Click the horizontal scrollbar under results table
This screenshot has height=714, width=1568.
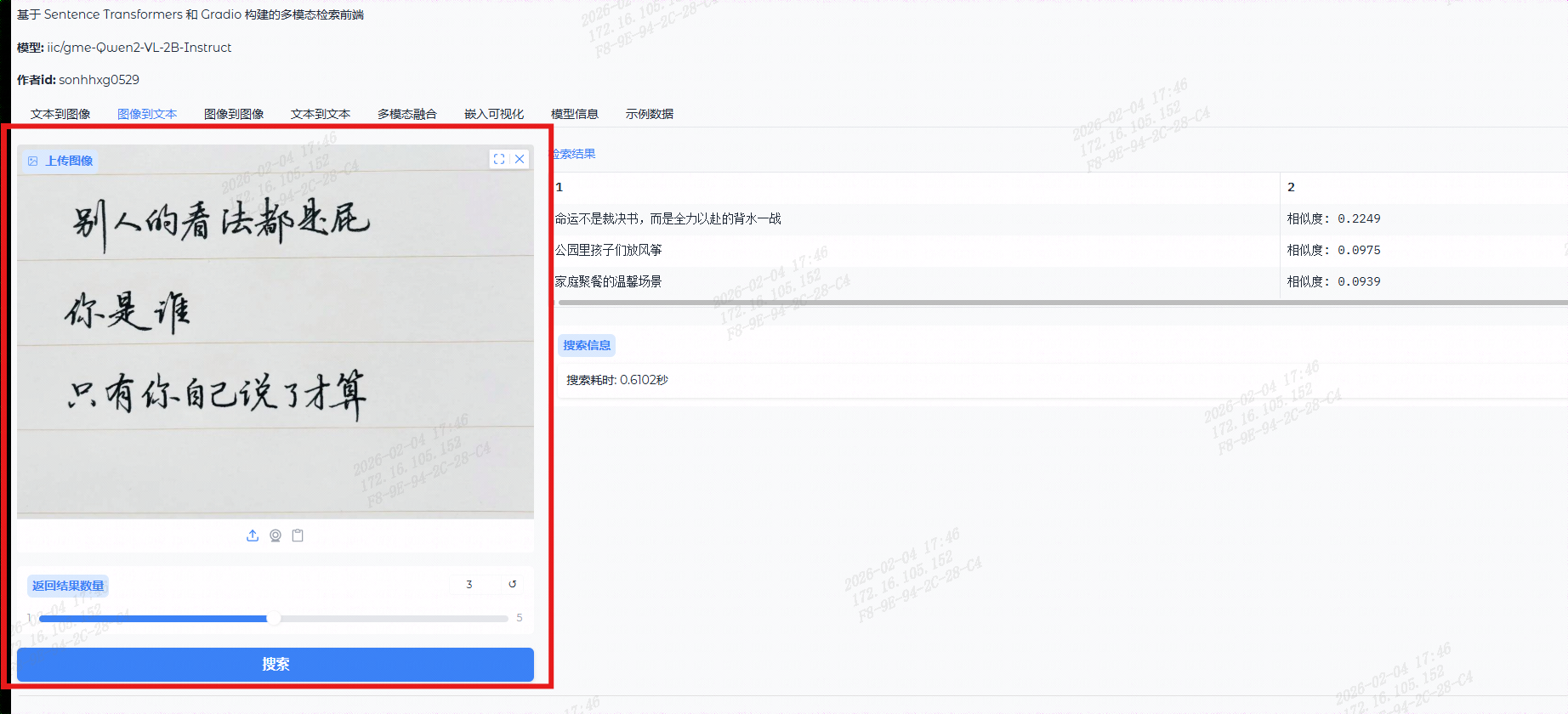point(1063,302)
